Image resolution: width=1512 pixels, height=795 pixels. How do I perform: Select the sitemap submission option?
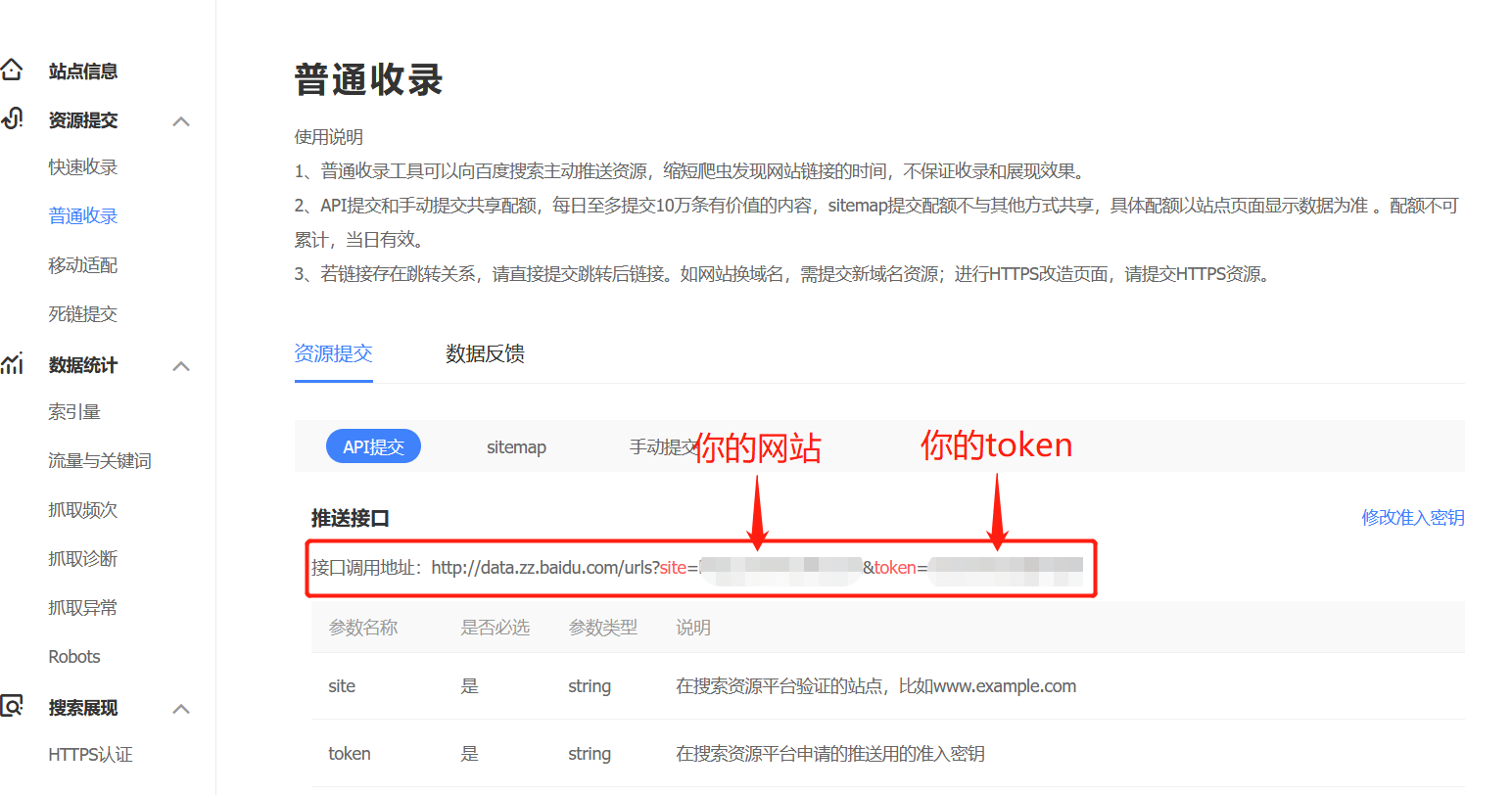(x=516, y=447)
